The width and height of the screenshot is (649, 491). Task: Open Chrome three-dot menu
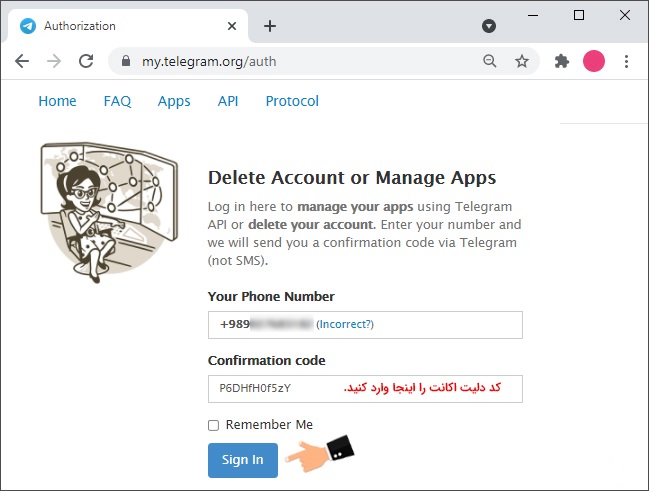[x=627, y=61]
